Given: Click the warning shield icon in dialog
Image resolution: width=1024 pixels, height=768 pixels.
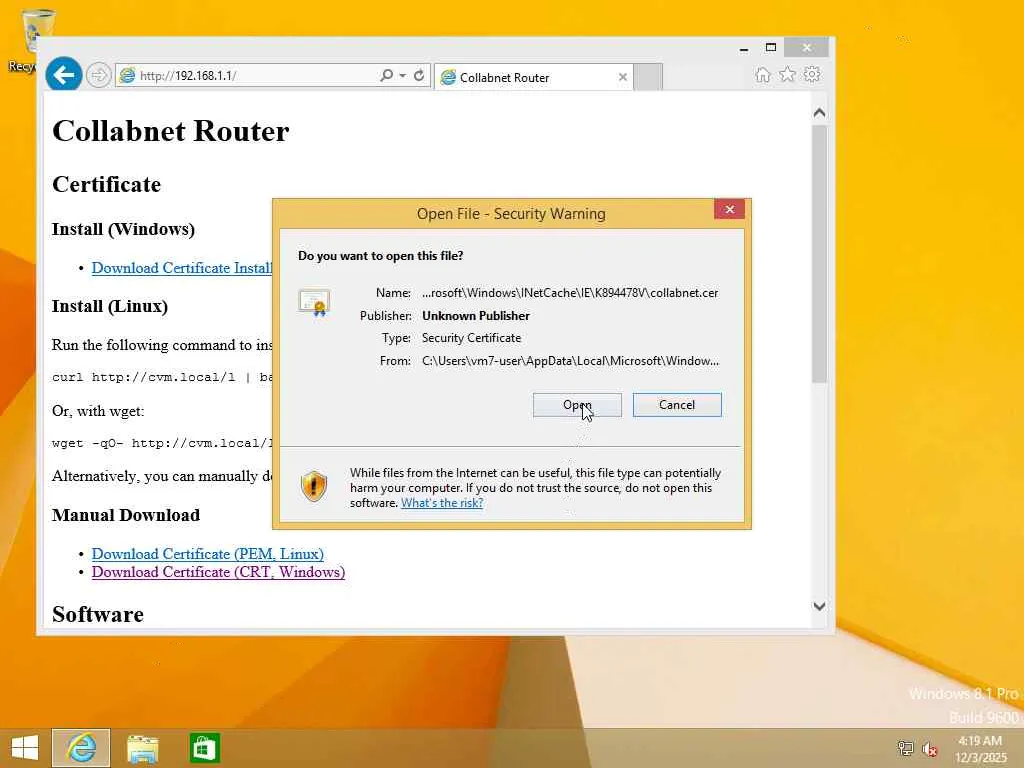Looking at the screenshot, I should click(x=314, y=487).
